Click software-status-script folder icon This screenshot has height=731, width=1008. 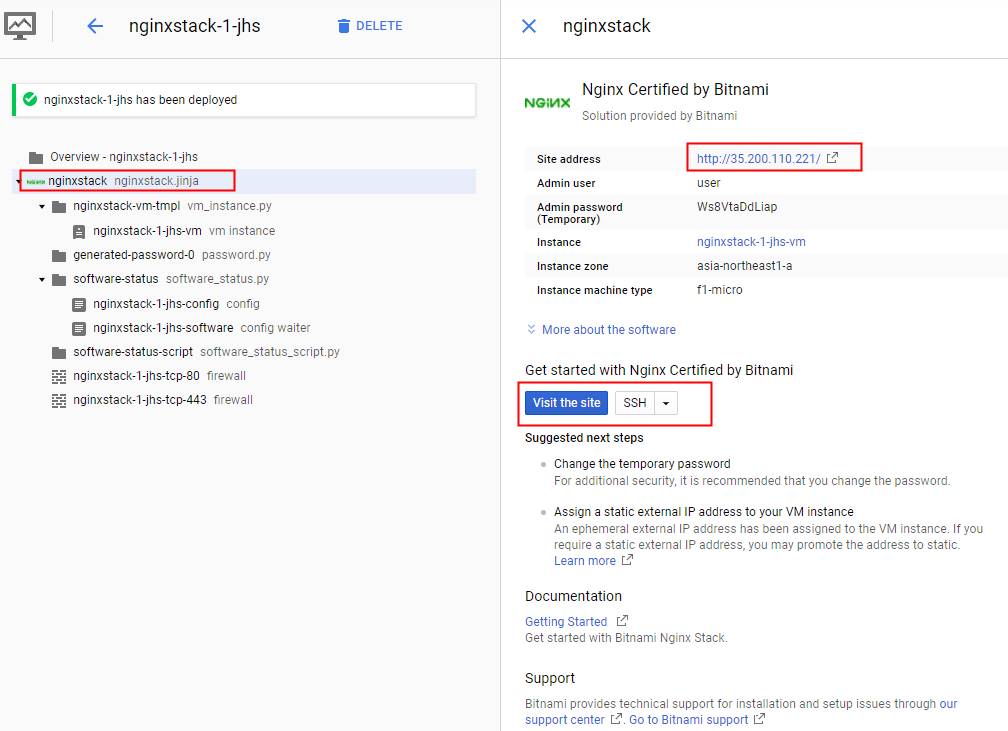pyautogui.click(x=59, y=353)
